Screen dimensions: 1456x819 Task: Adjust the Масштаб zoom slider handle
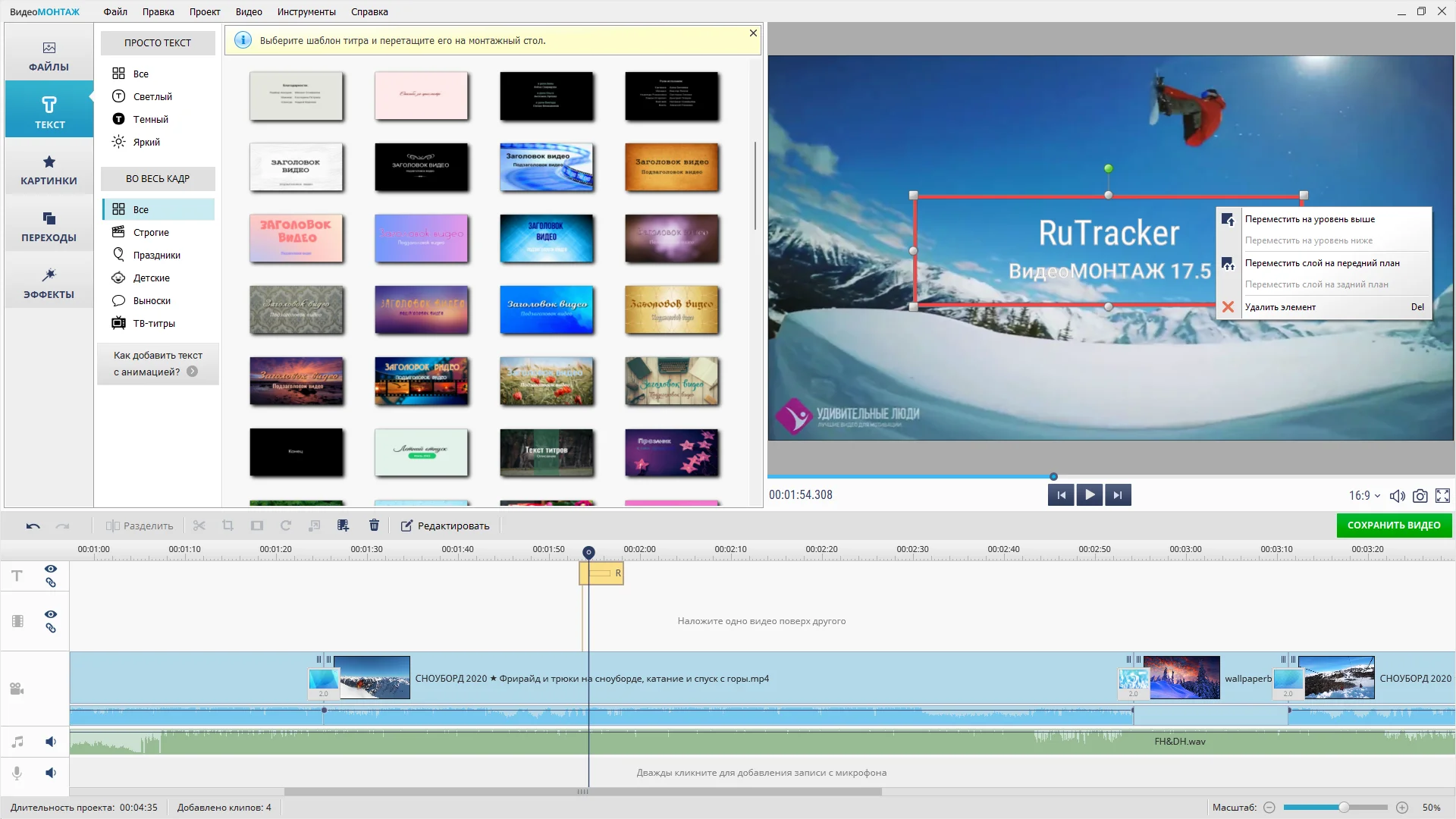click(1343, 808)
